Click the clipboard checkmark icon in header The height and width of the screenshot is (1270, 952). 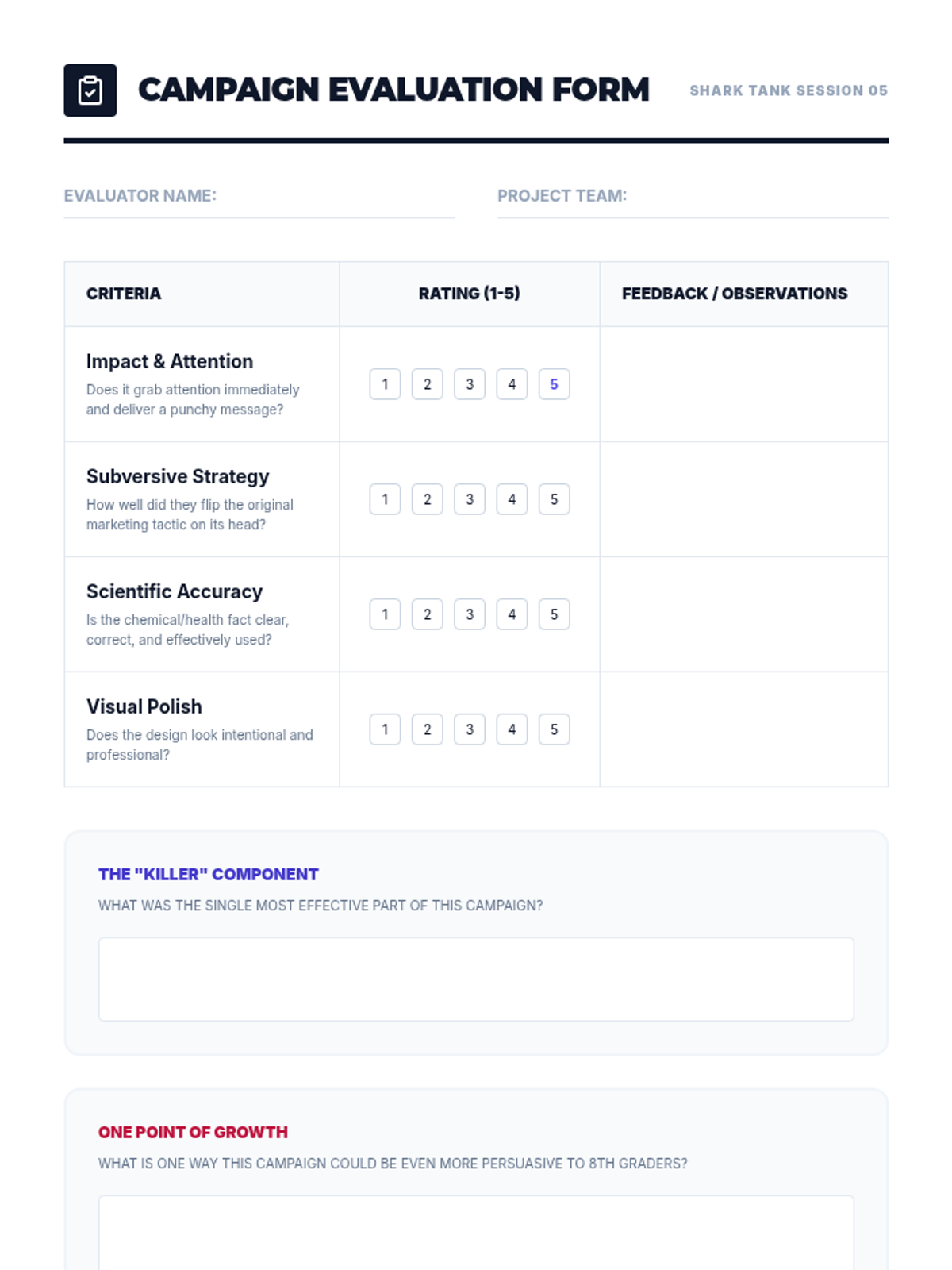(x=90, y=90)
